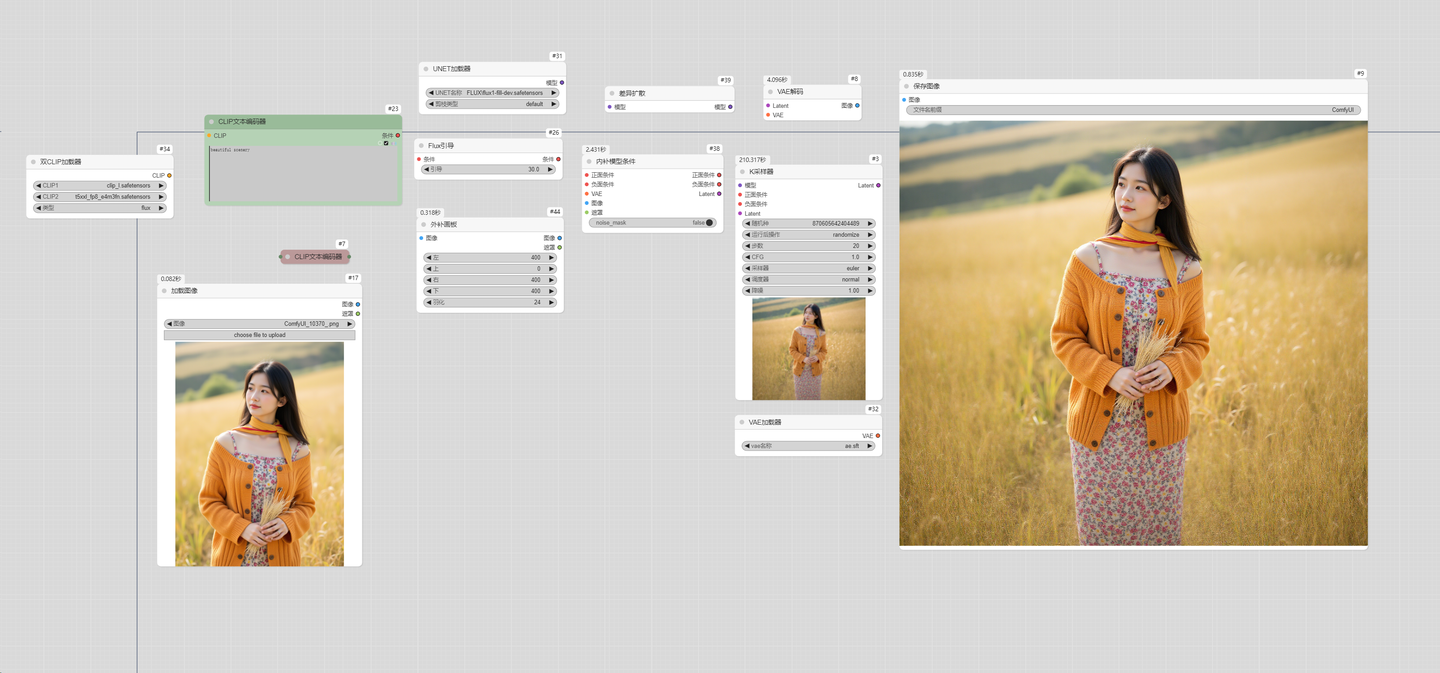Open the vae名称 ae.sft dropdown
Viewport: 1440px width, 673px height.
tap(809, 446)
